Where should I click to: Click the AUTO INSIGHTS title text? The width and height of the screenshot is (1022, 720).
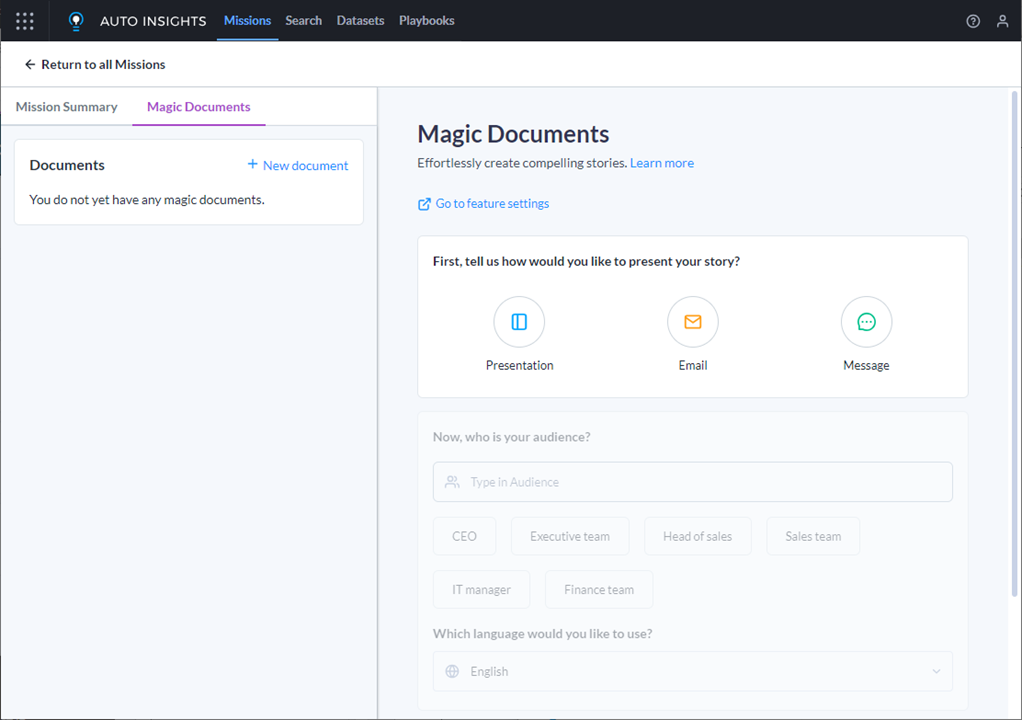153,21
